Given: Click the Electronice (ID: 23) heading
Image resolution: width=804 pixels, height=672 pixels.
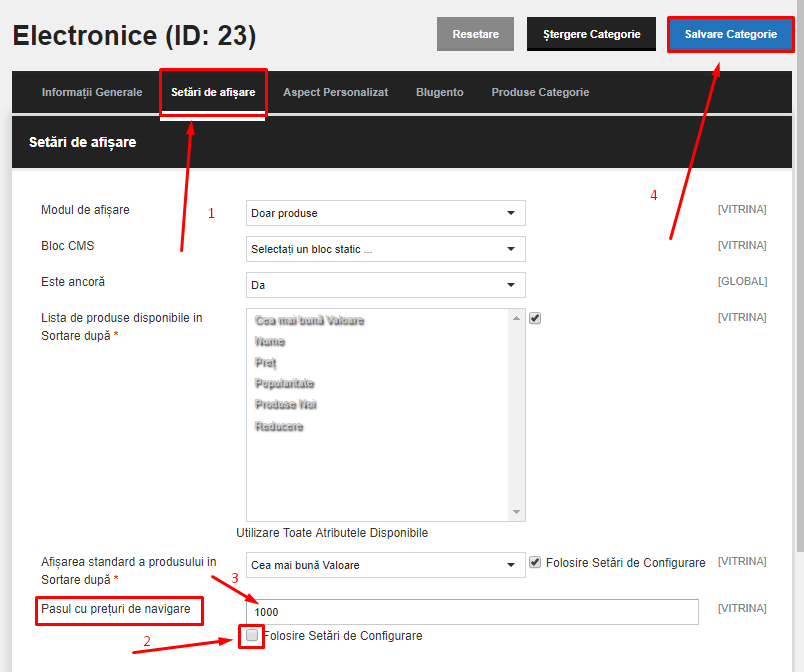Looking at the screenshot, I should (x=134, y=35).
